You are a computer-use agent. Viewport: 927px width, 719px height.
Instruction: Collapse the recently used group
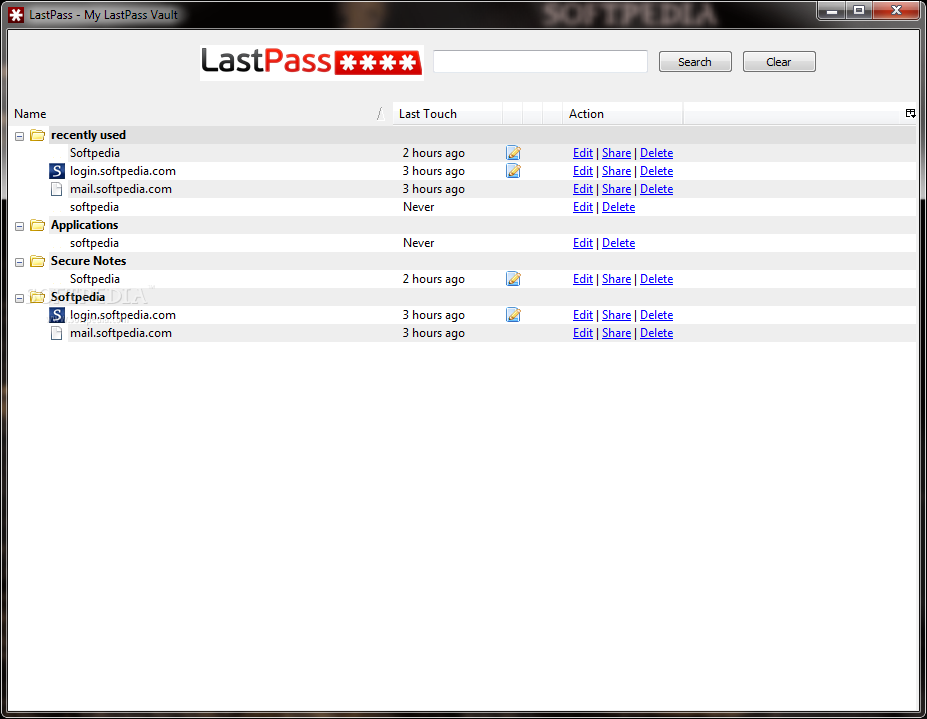pos(20,136)
